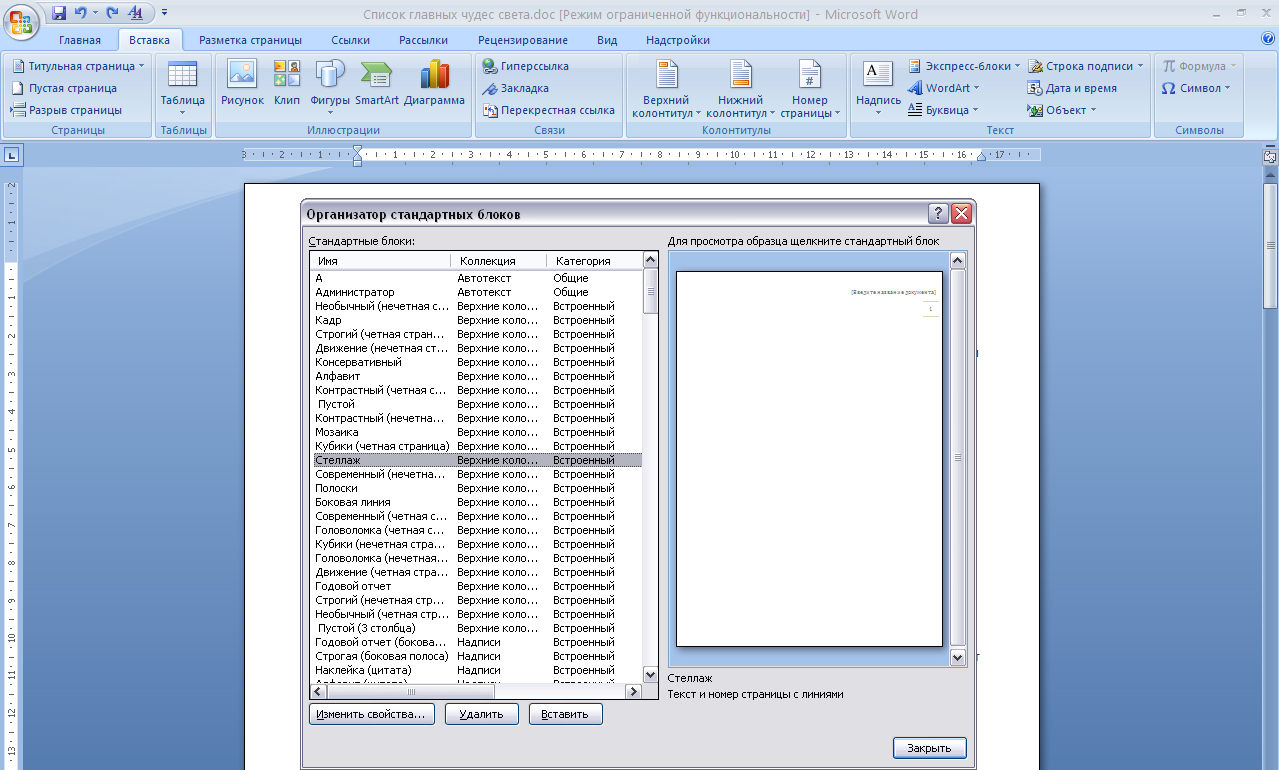Select the Мозаика building block
This screenshot has height=770, width=1279.
pyautogui.click(x=477, y=432)
